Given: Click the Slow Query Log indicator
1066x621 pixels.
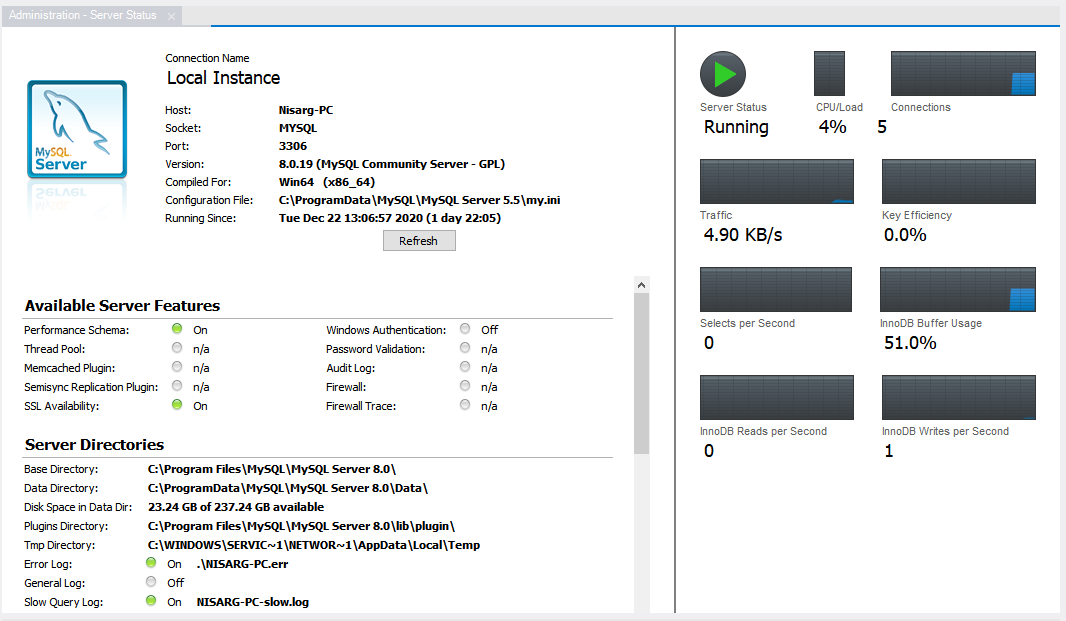Looking at the screenshot, I should click(x=151, y=601).
